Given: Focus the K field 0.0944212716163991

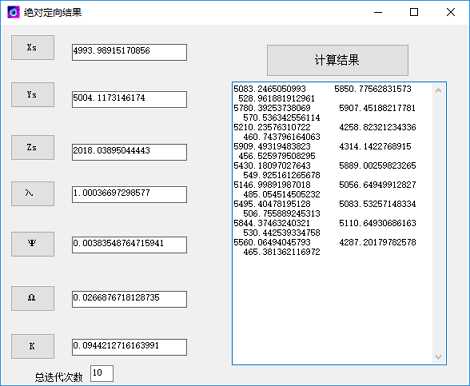Looking at the screenshot, I should [x=129, y=347].
